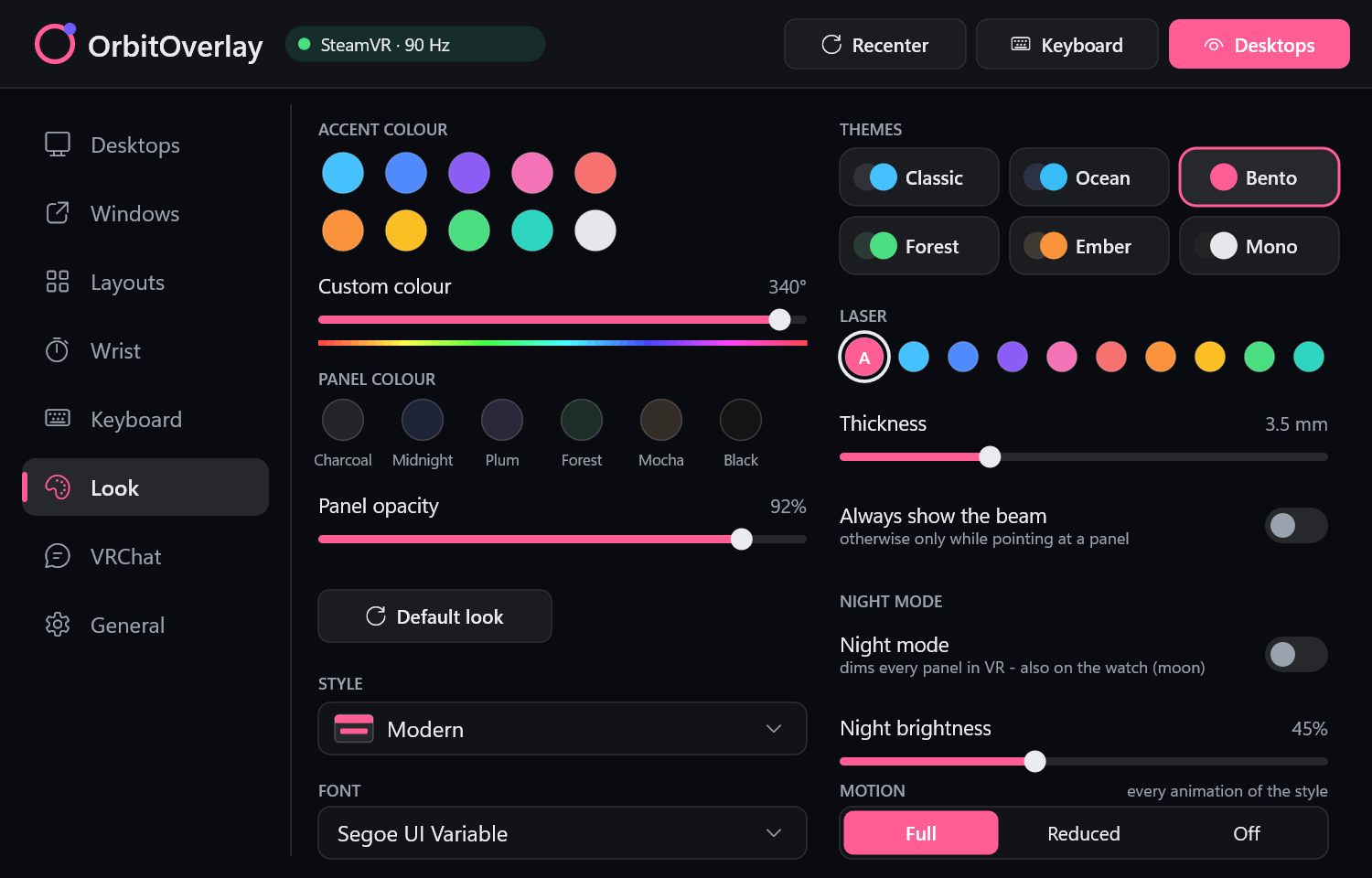Apply the Mono theme
Image resolution: width=1372 pixels, height=878 pixels.
click(1259, 246)
